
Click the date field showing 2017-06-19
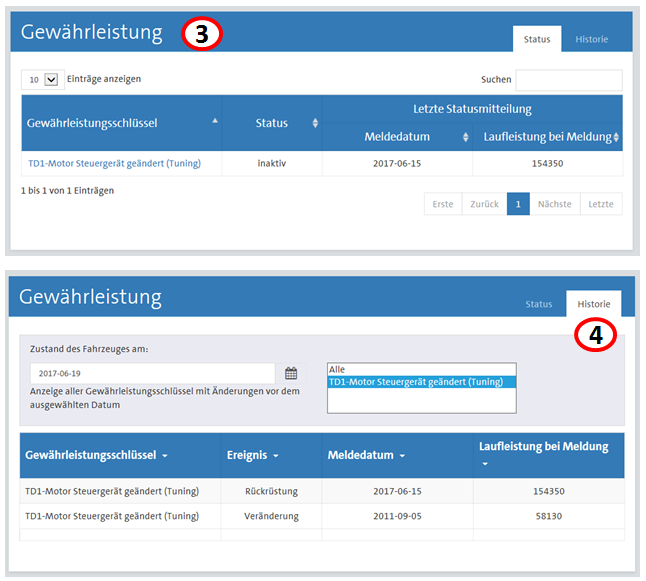coord(152,373)
